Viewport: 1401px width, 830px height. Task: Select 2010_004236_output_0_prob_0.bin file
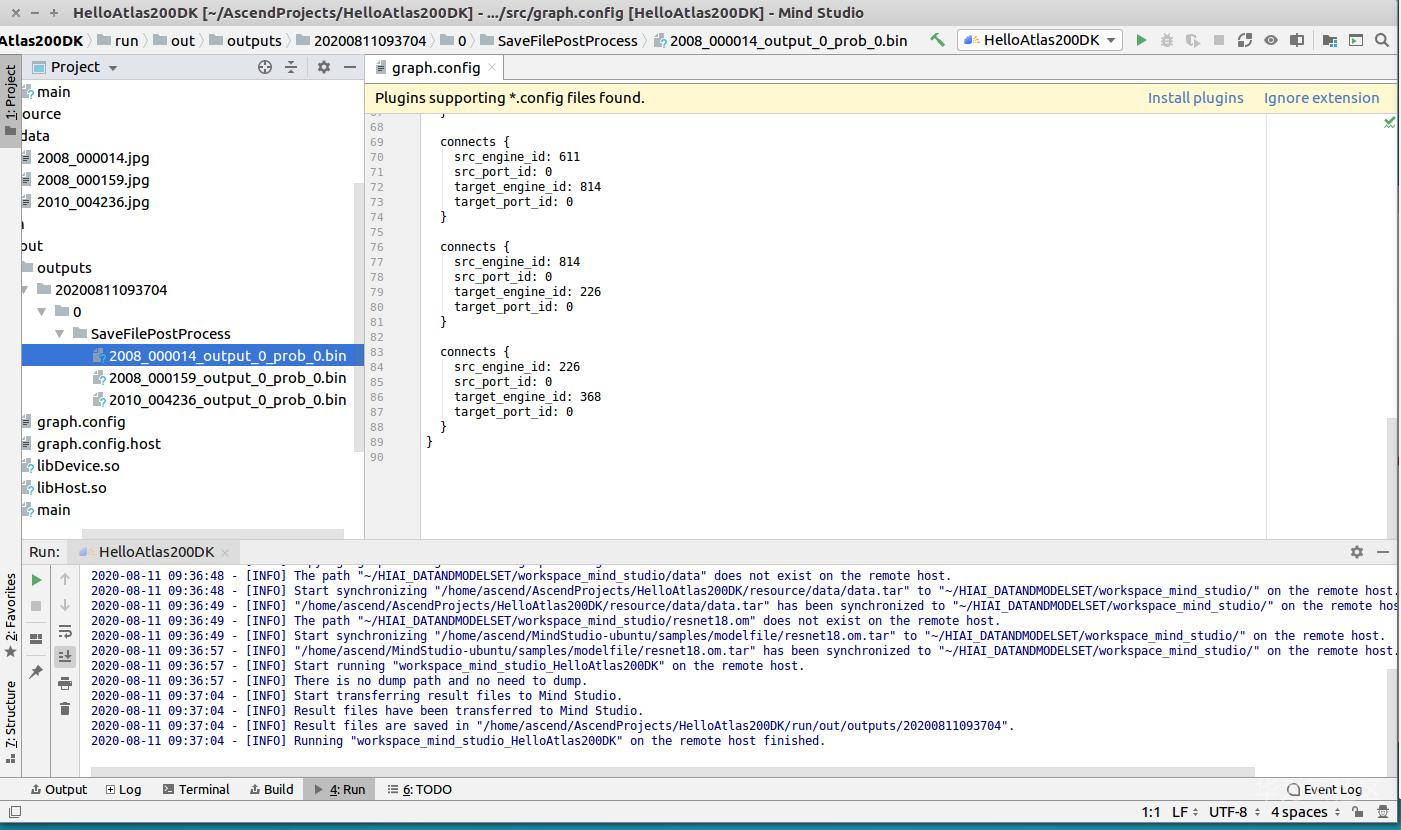[228, 400]
